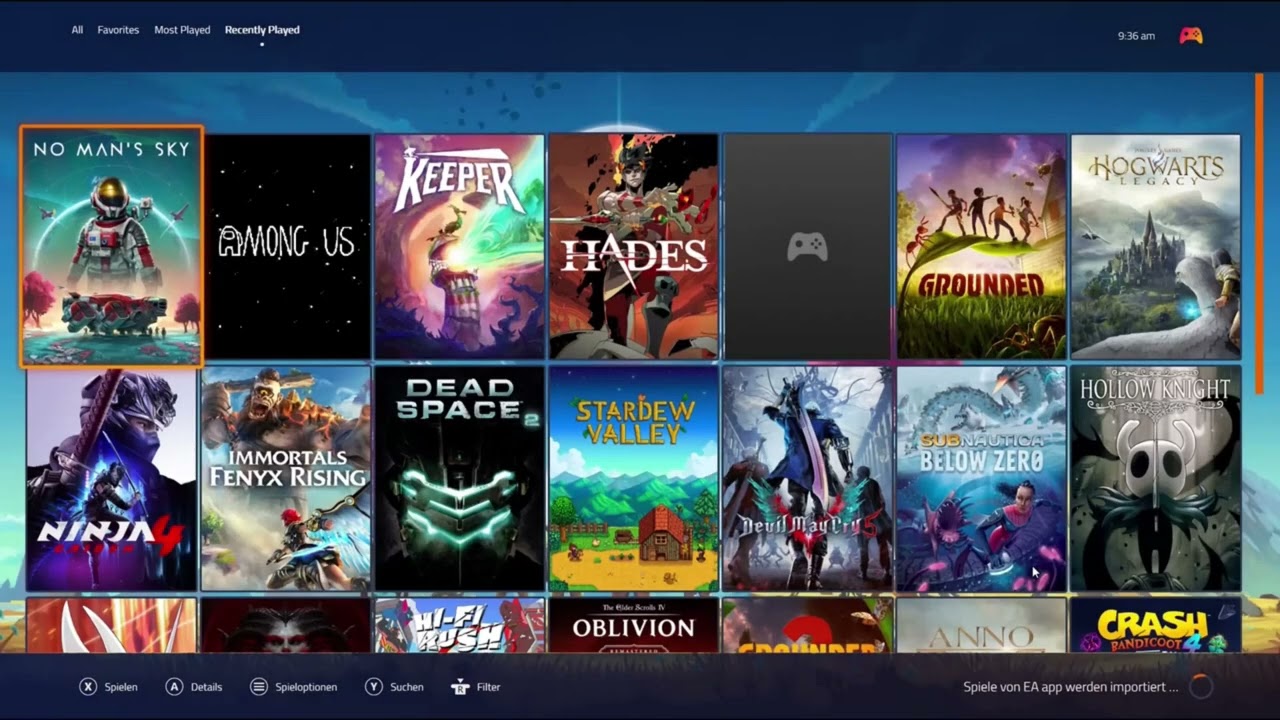Open Details from the bottom bar

(206, 687)
